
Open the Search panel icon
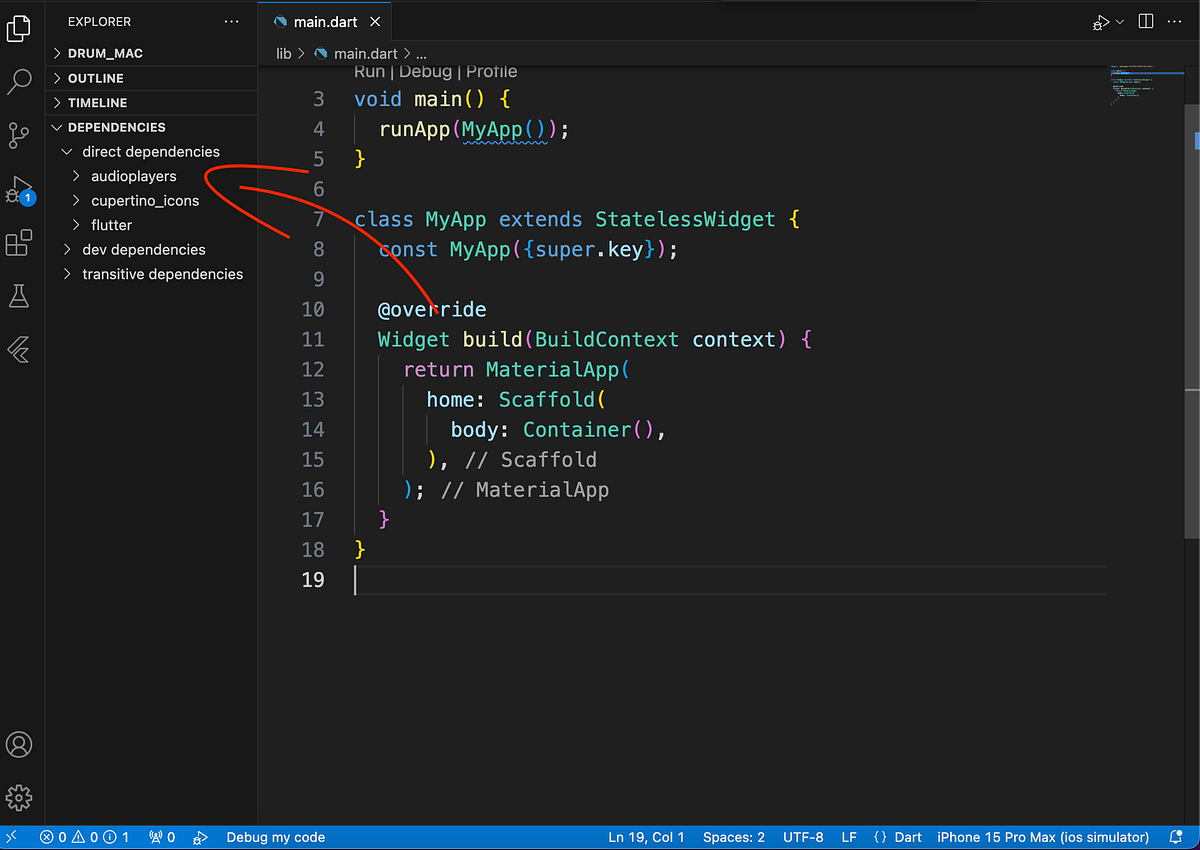click(x=20, y=81)
